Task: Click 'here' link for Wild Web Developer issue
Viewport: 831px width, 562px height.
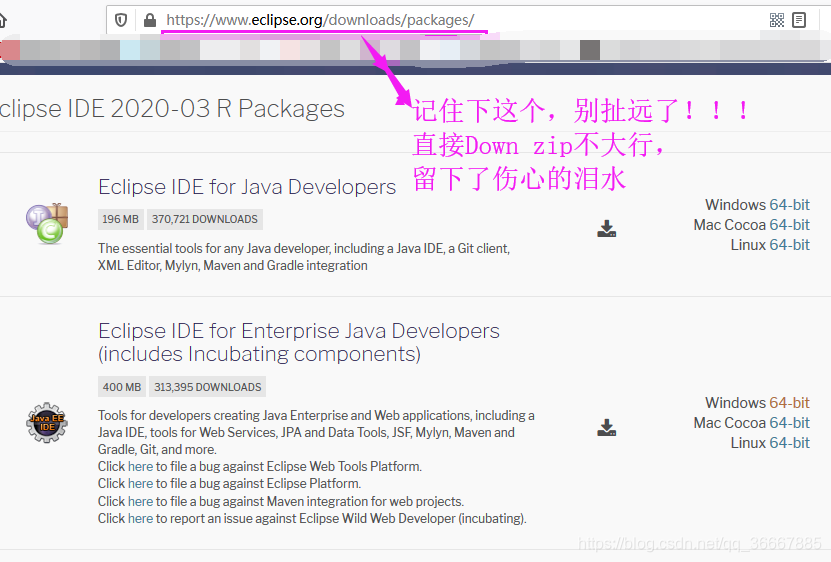Action: (140, 519)
